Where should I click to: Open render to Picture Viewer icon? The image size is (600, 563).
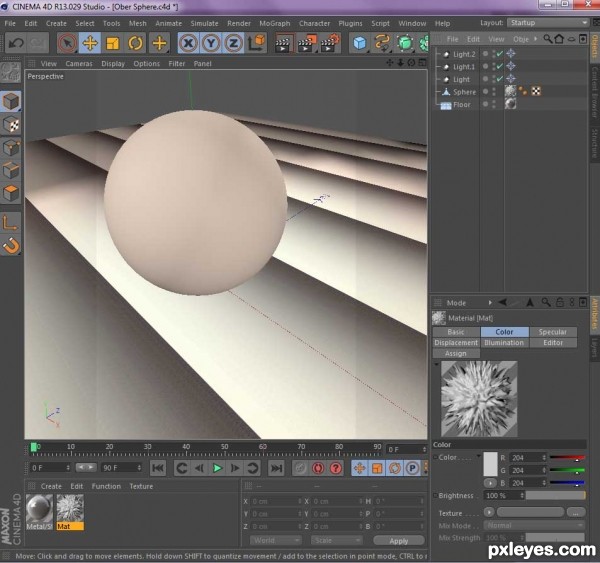(x=307, y=43)
